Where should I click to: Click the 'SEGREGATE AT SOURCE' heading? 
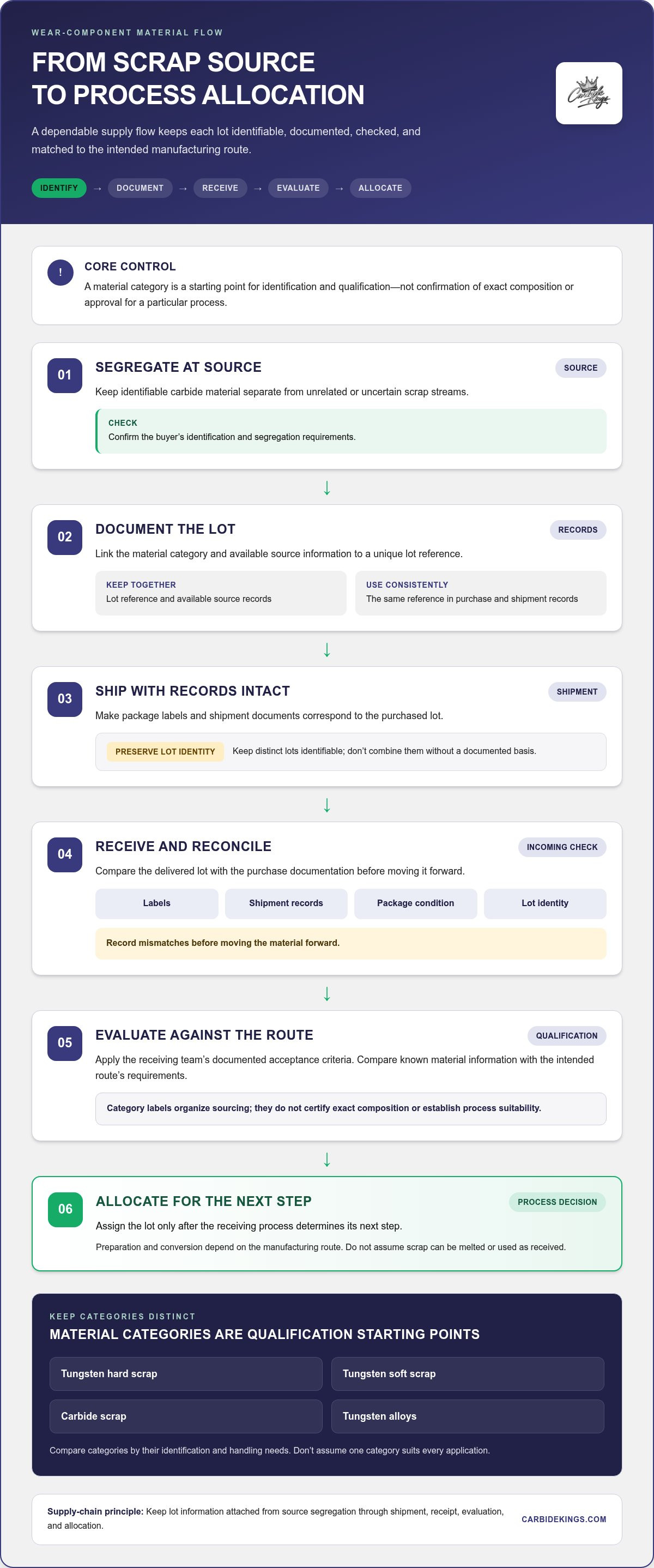pos(178,367)
